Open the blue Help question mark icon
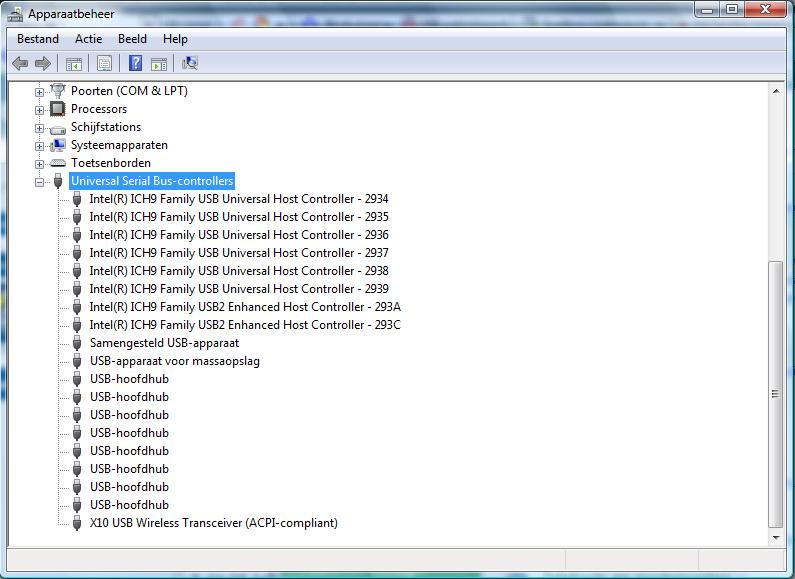 pos(135,63)
